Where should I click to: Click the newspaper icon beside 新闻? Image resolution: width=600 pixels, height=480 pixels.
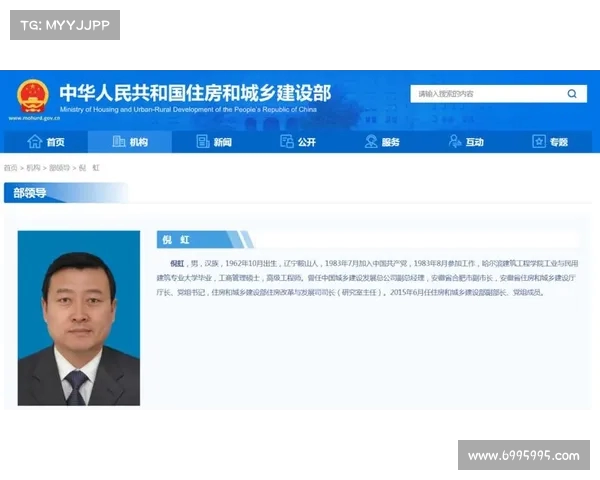click(203, 142)
